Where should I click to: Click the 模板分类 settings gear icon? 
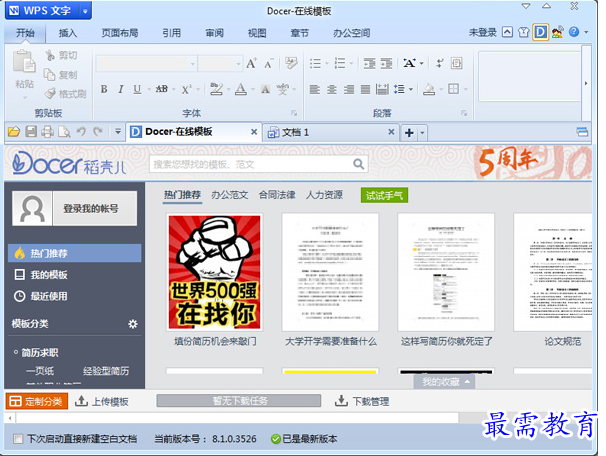click(133, 324)
